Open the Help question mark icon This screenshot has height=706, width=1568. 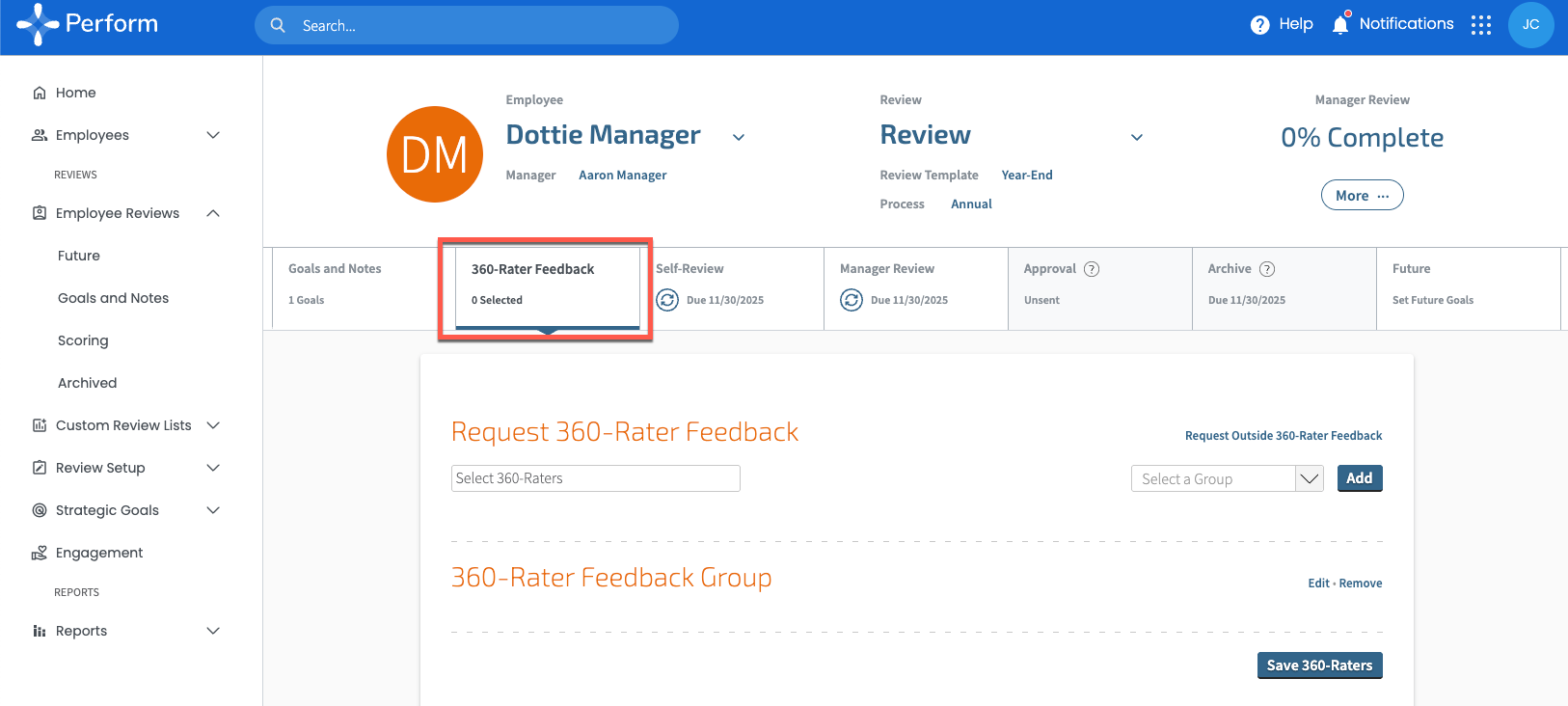tap(1259, 25)
